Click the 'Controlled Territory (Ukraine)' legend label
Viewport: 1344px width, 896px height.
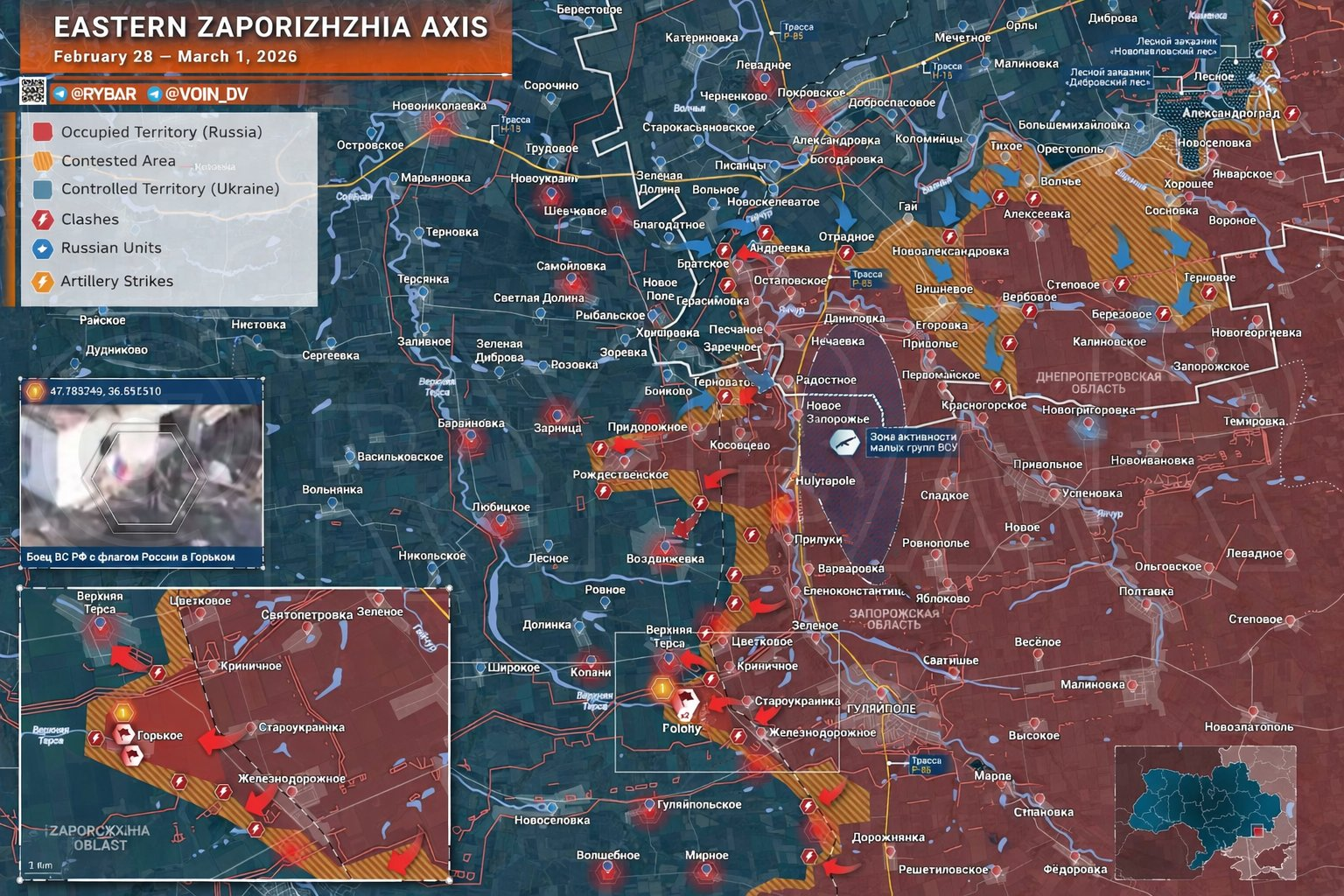click(171, 189)
